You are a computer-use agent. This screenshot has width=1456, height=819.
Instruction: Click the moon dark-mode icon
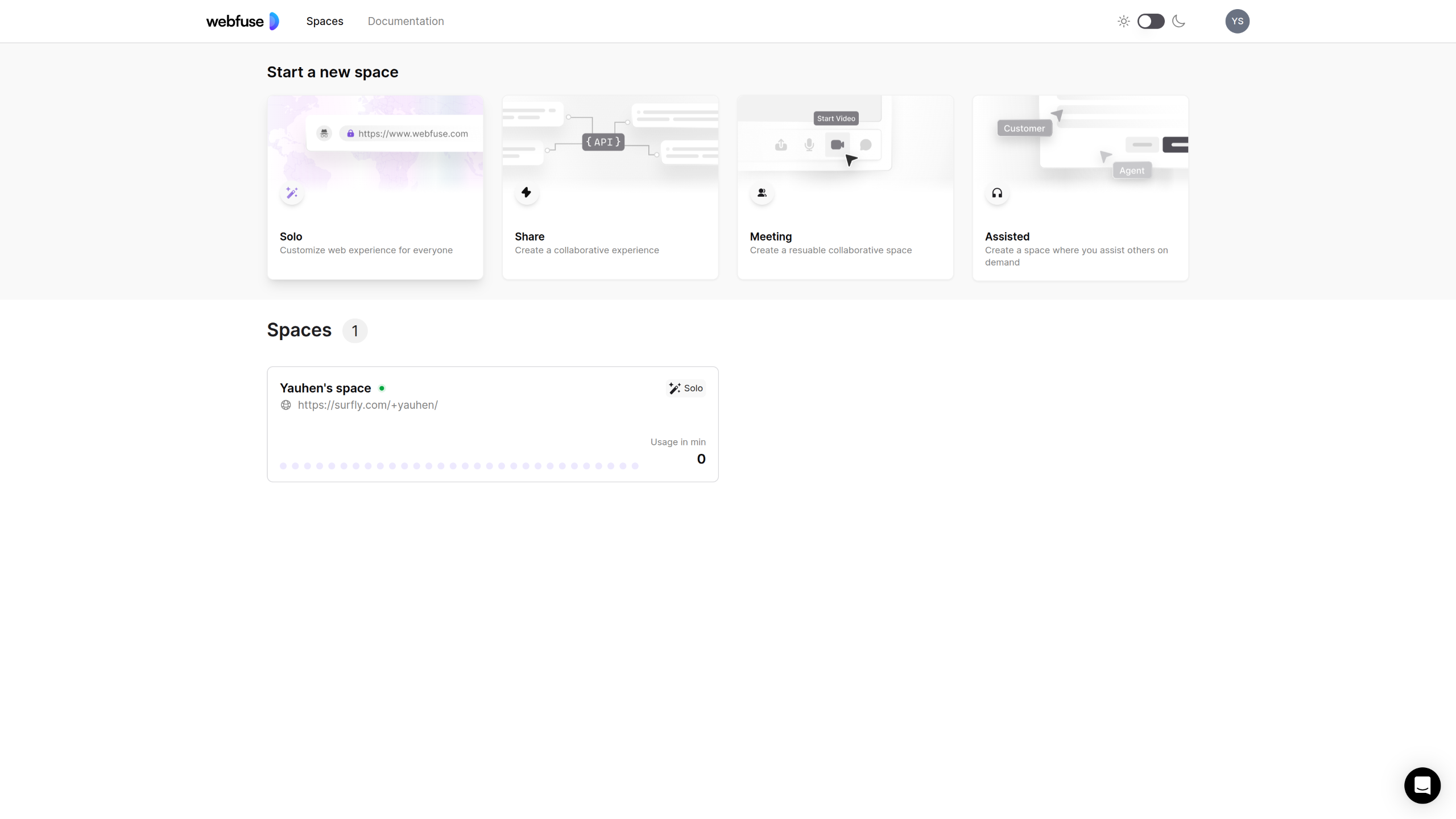(1179, 22)
